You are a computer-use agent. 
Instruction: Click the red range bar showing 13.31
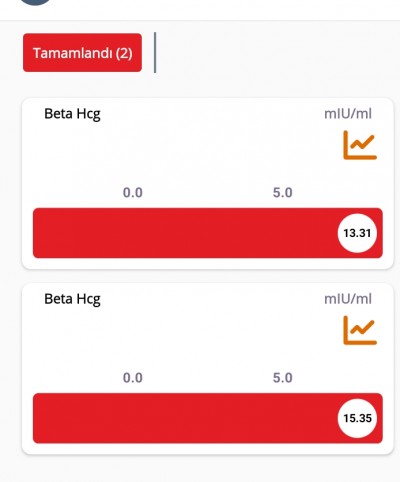click(x=208, y=233)
